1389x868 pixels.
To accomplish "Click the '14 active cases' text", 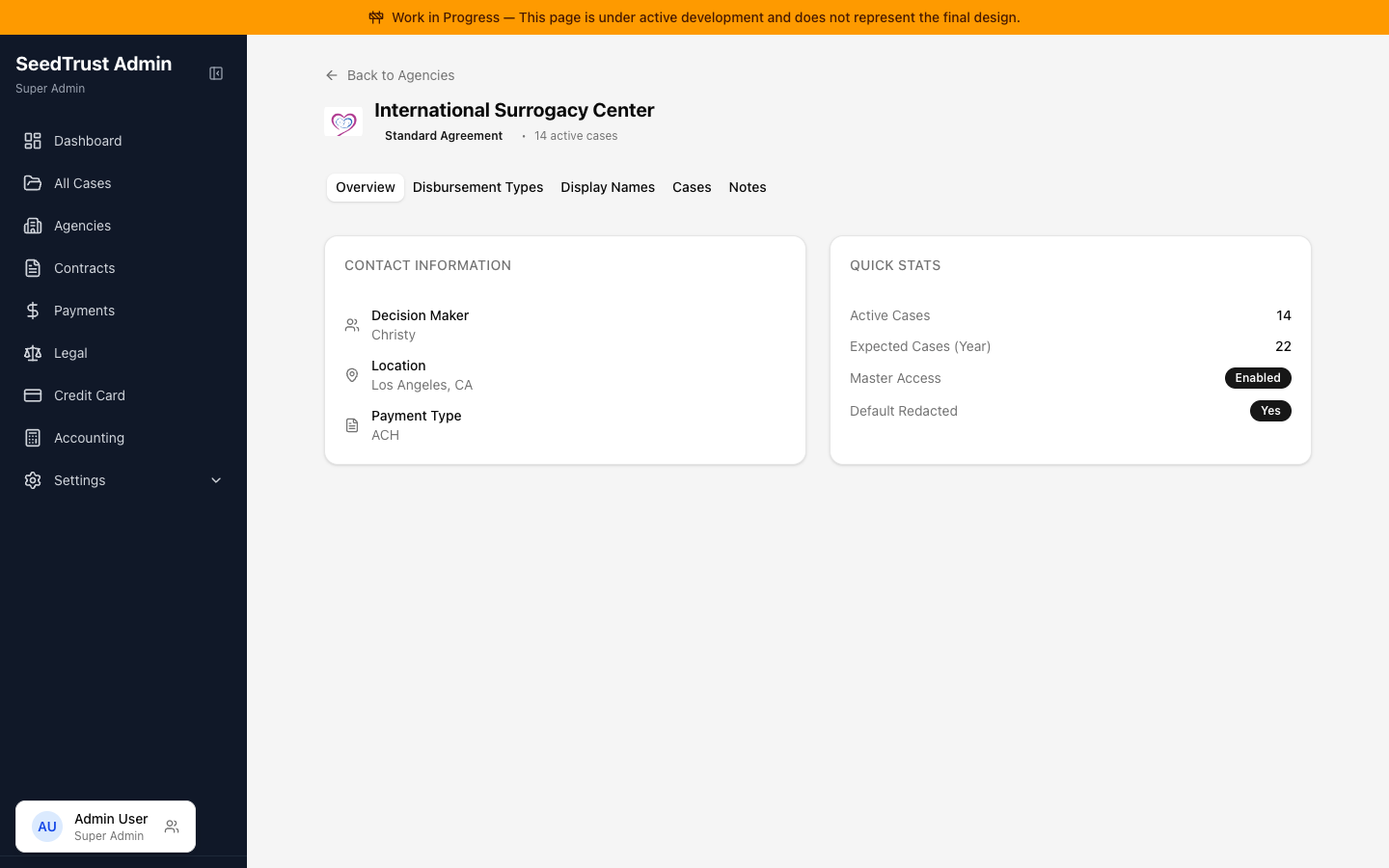I will [x=576, y=136].
